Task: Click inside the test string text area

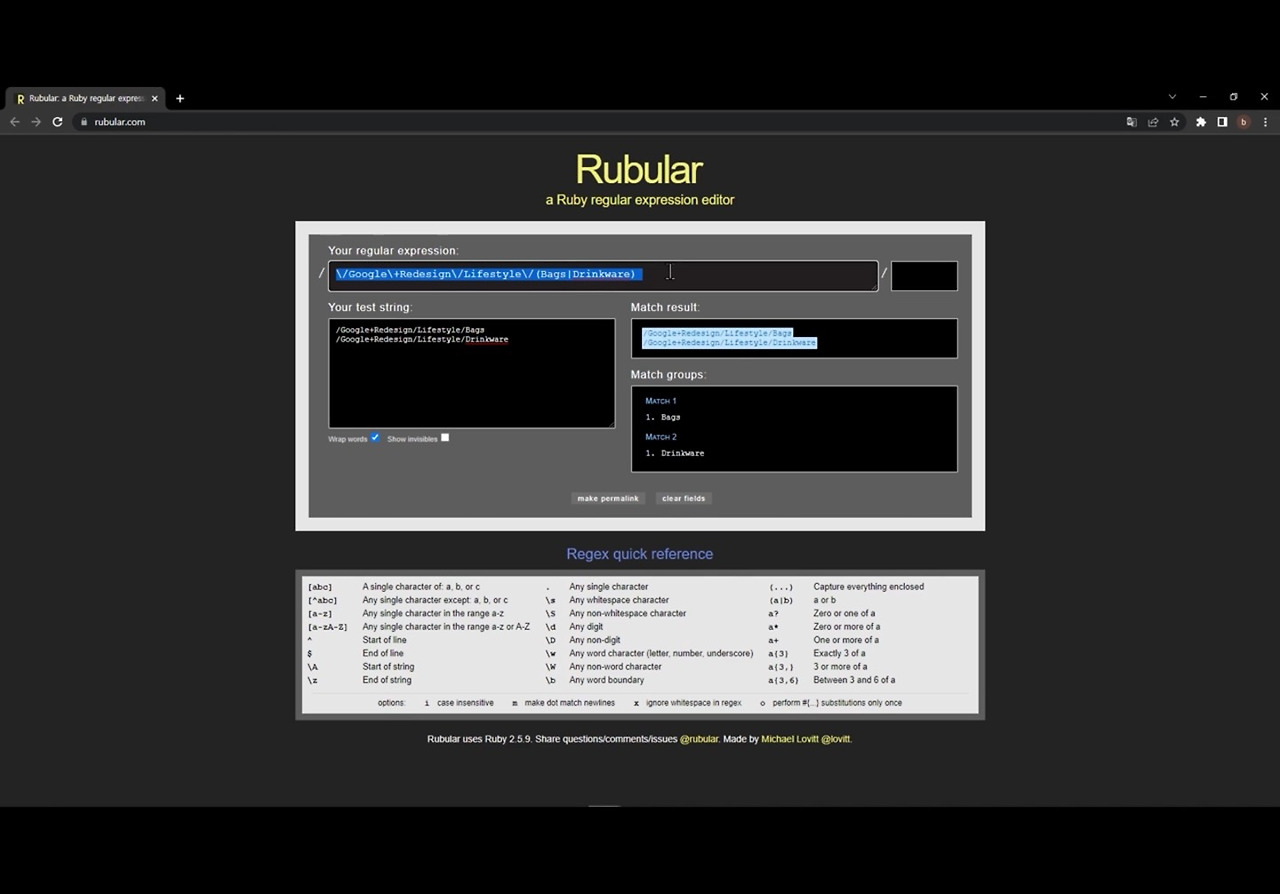Action: pos(472,373)
